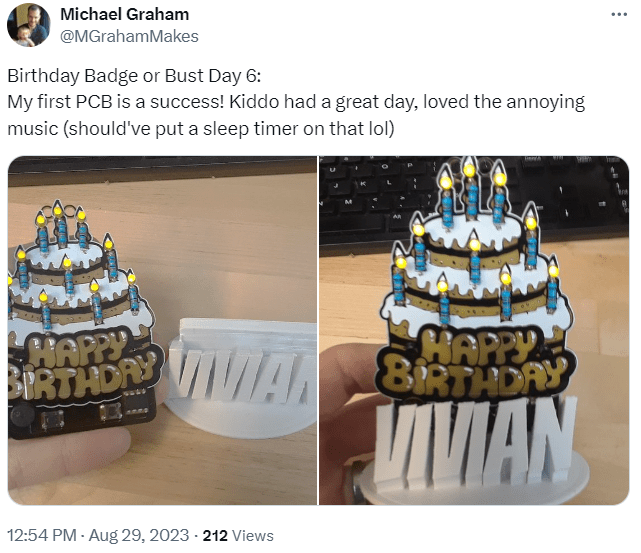The width and height of the screenshot is (641, 553).
Task: Click the word 'Views' beside 212
Action: click(253, 535)
